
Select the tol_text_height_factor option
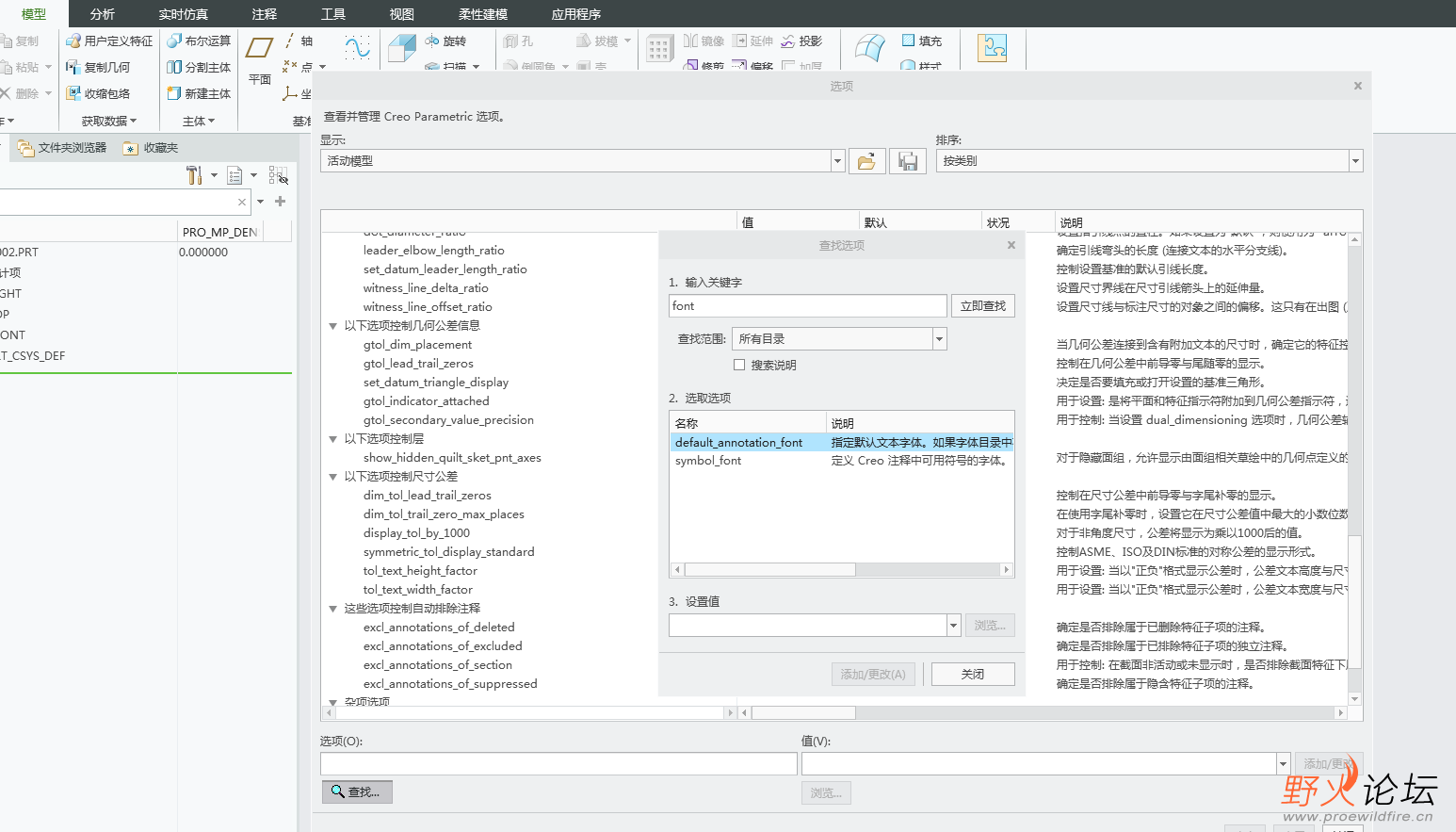pyautogui.click(x=420, y=571)
